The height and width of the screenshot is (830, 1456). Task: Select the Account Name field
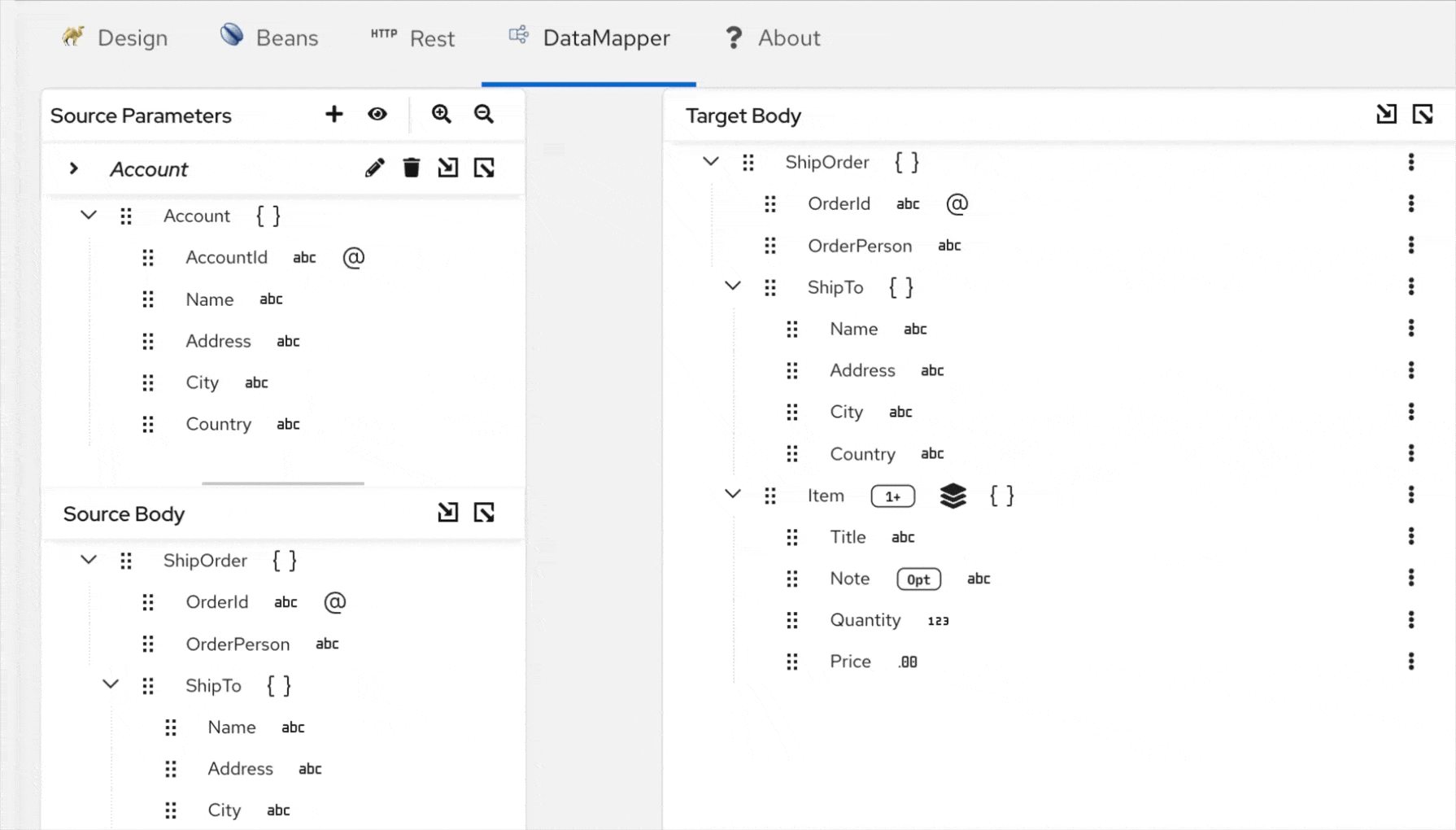[210, 299]
